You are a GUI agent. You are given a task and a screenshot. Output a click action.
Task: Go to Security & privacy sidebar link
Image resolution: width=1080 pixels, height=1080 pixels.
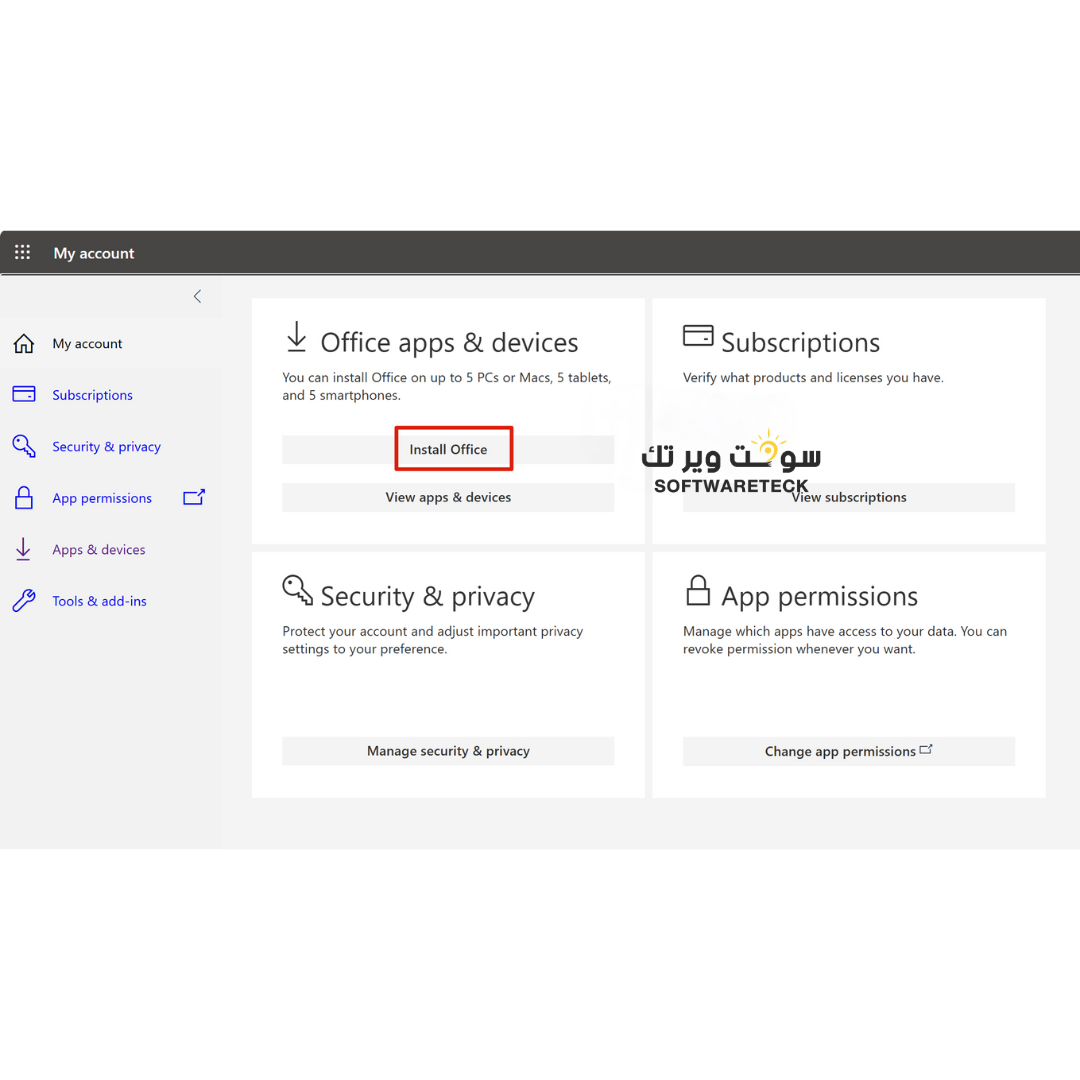click(106, 447)
